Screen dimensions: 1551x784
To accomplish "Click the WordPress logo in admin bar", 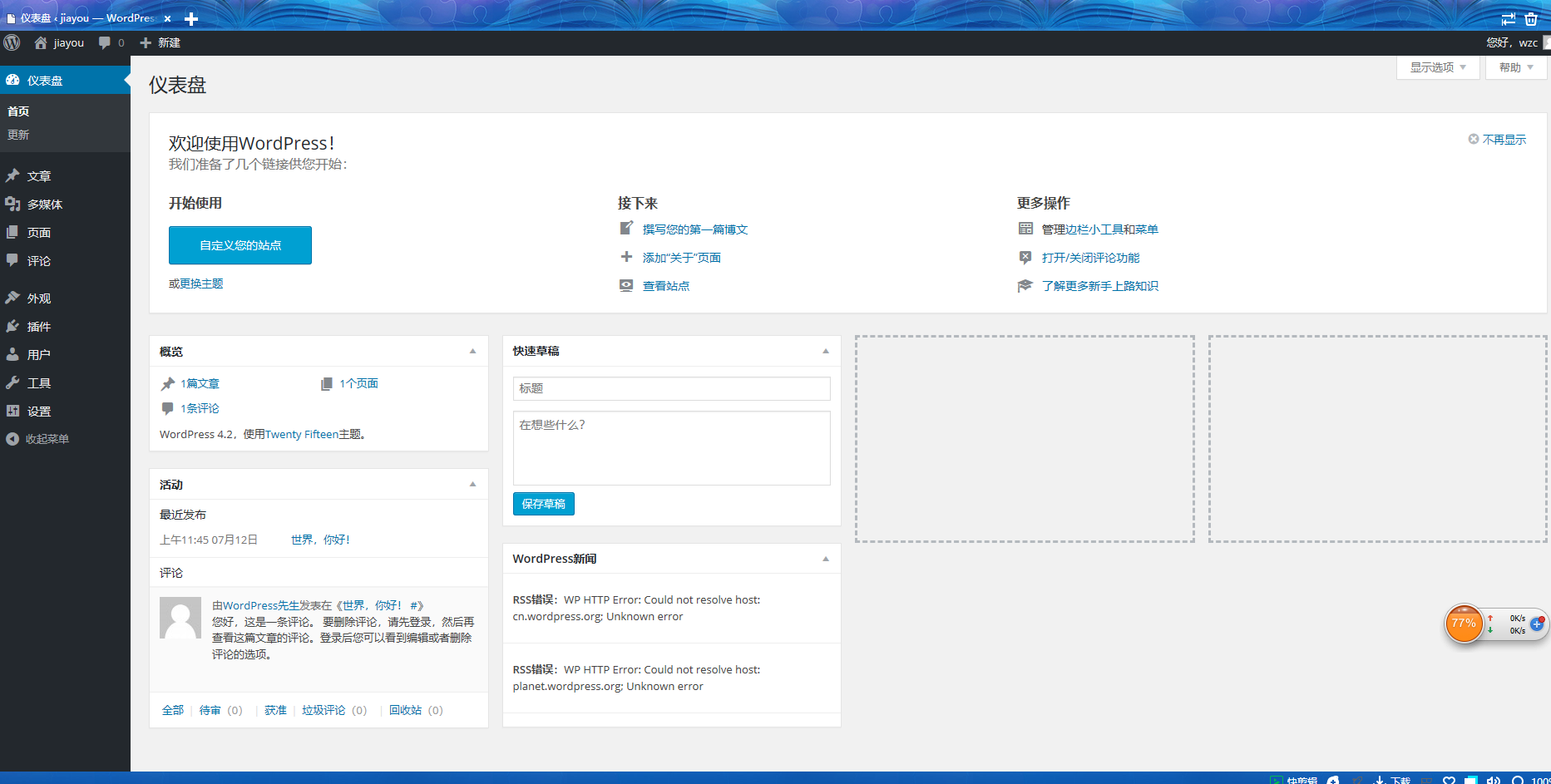I will [12, 42].
